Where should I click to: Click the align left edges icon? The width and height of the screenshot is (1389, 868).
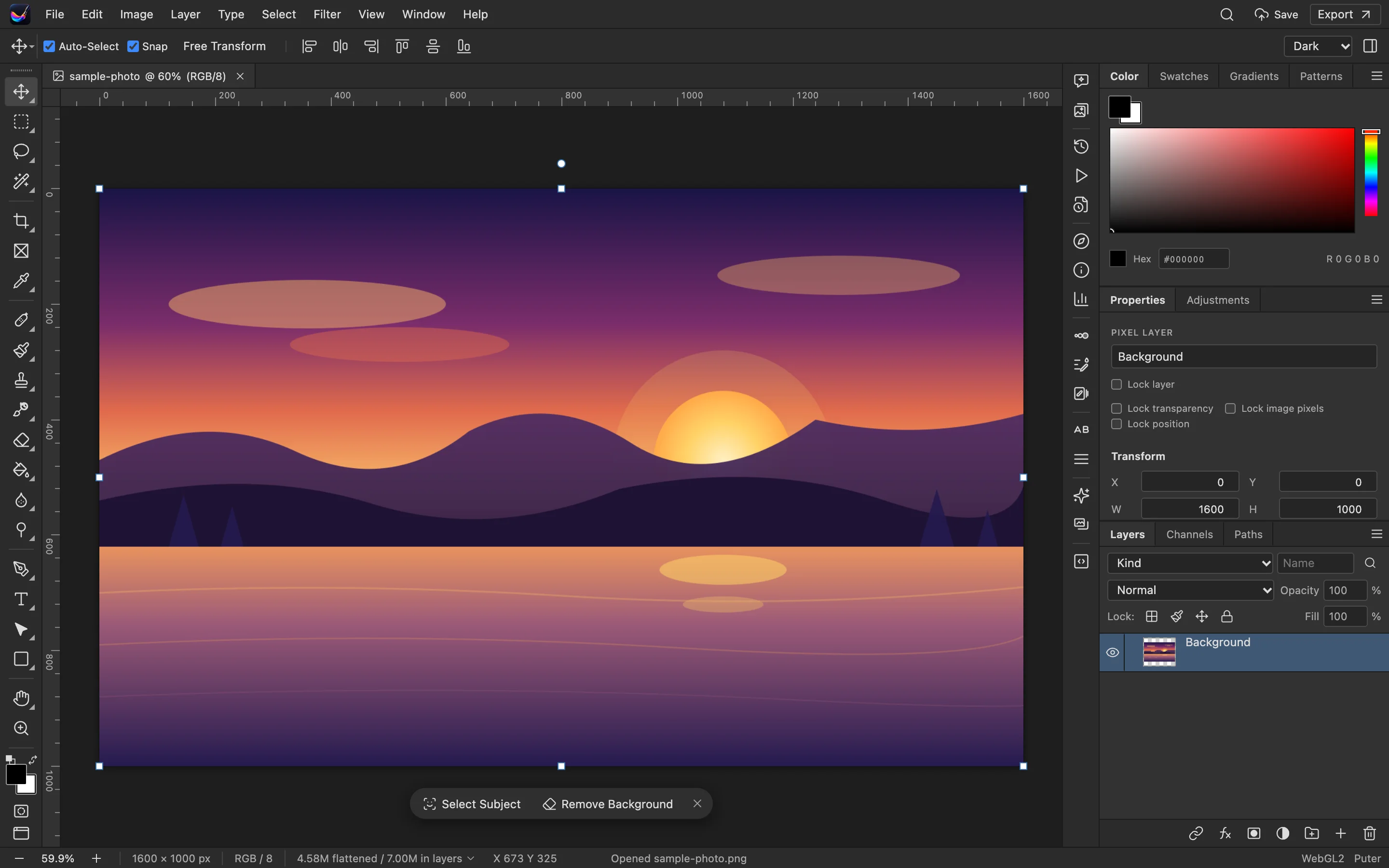309,46
